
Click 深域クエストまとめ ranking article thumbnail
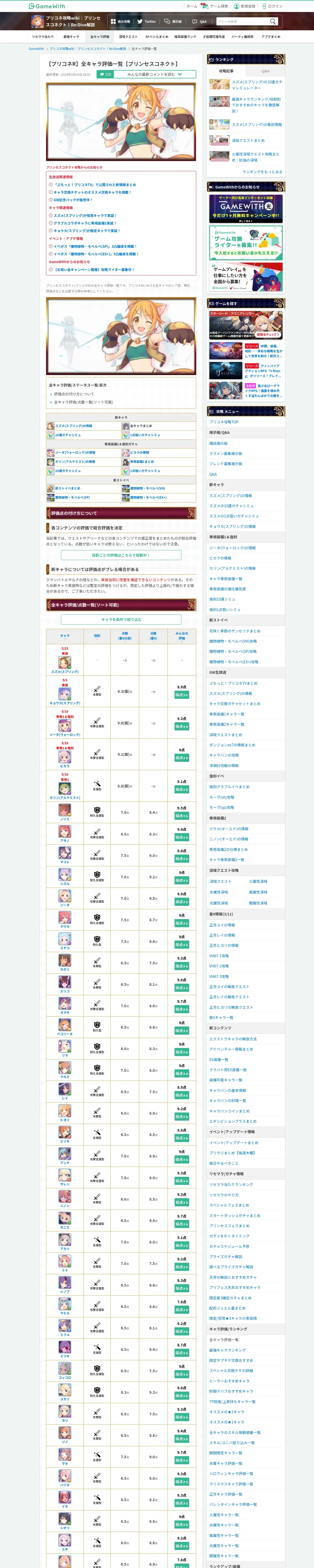[220, 141]
